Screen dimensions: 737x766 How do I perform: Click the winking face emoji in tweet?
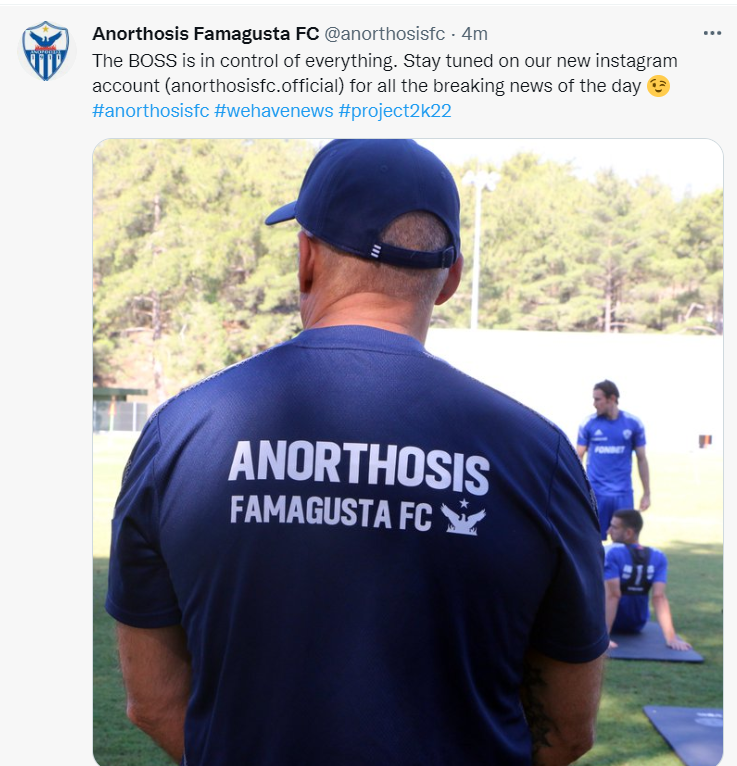[657, 86]
